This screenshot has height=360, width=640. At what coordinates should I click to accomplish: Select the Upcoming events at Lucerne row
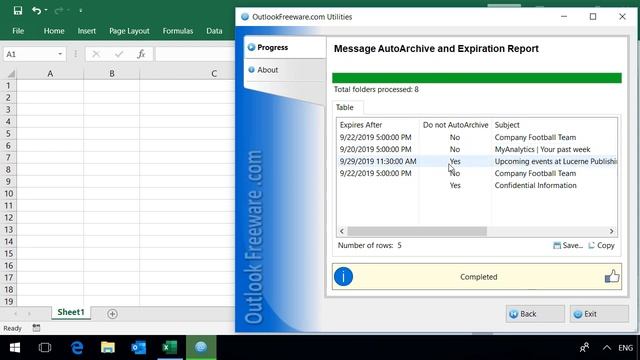click(477, 161)
